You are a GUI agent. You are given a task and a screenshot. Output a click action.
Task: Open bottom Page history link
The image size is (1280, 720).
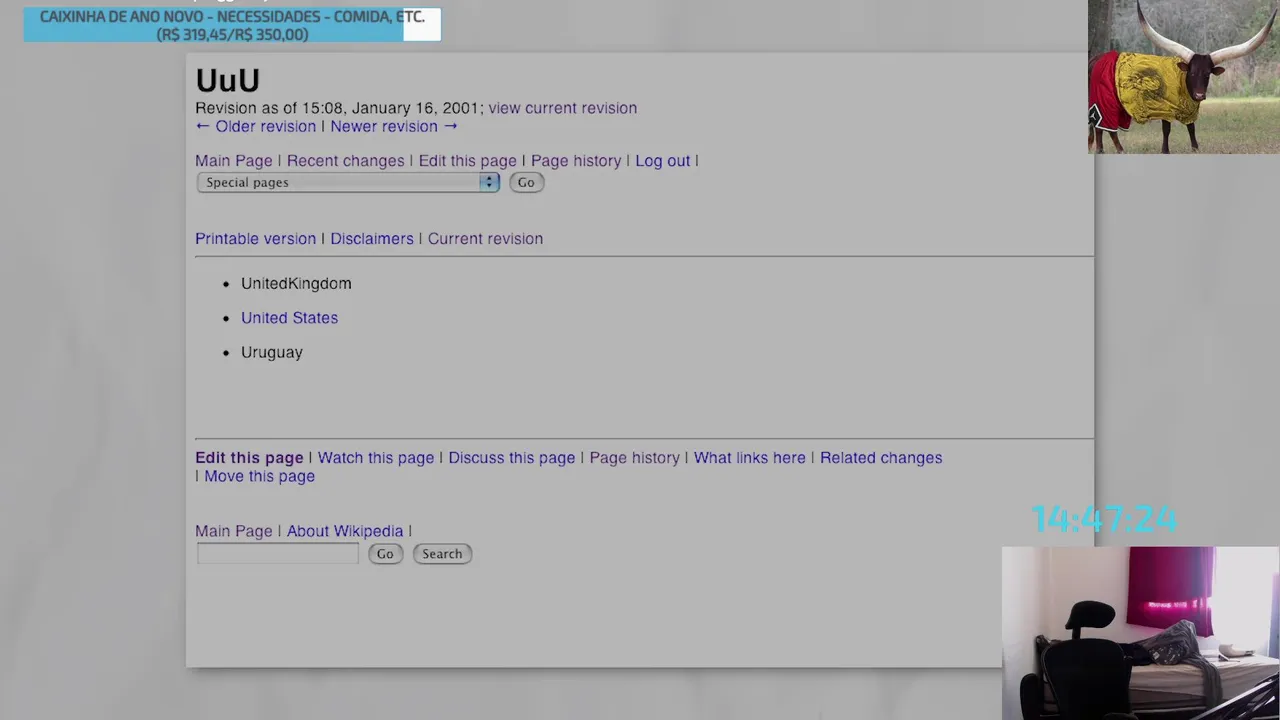coord(634,457)
